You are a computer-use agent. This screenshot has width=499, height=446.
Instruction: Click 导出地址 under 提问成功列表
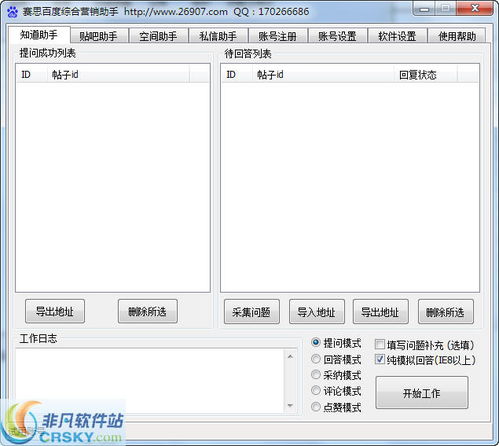55,311
